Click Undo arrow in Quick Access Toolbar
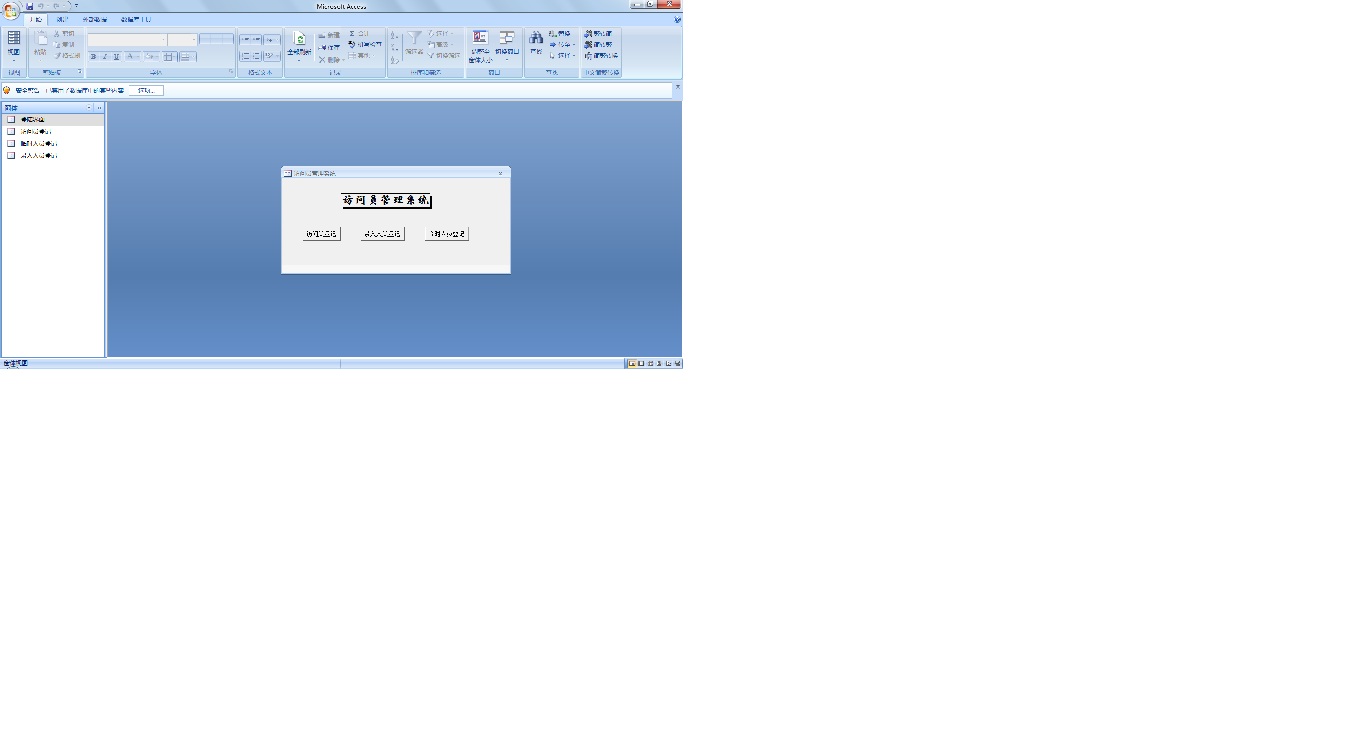 point(42,5)
